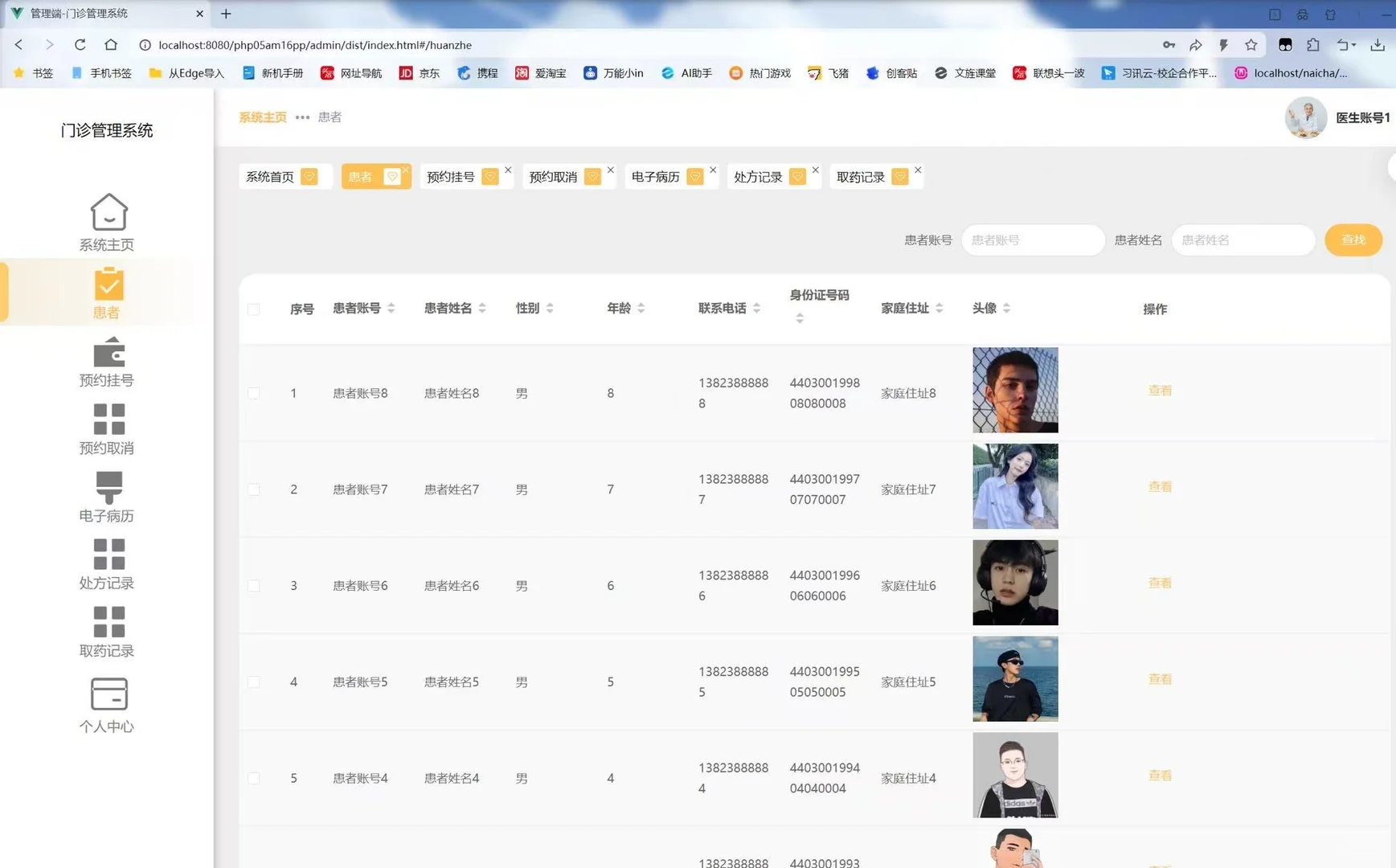Open 预约挂号 from the sidebar icon
1396x868 pixels.
tap(107, 351)
